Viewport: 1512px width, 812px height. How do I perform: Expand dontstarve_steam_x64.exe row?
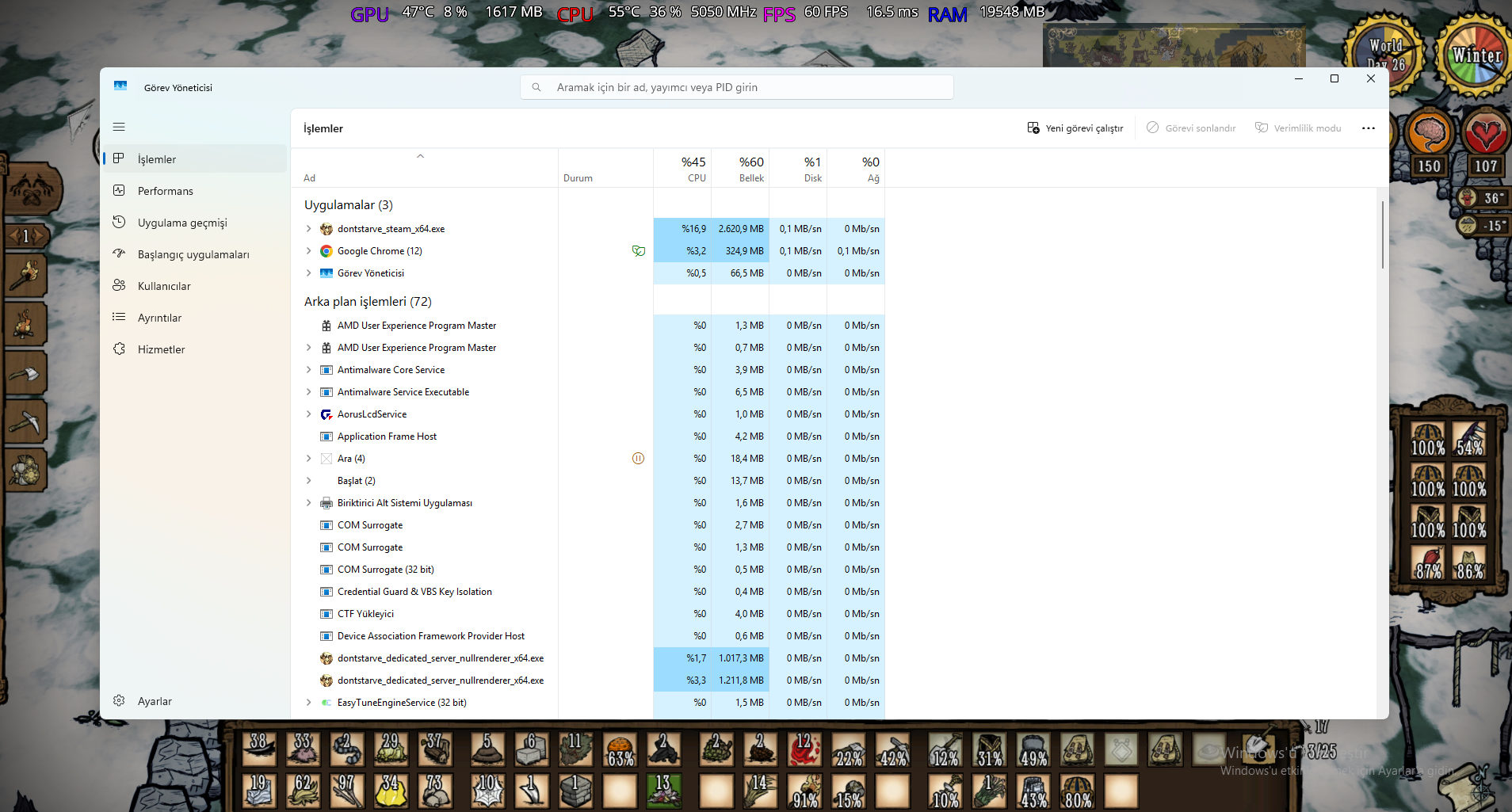[x=309, y=229]
